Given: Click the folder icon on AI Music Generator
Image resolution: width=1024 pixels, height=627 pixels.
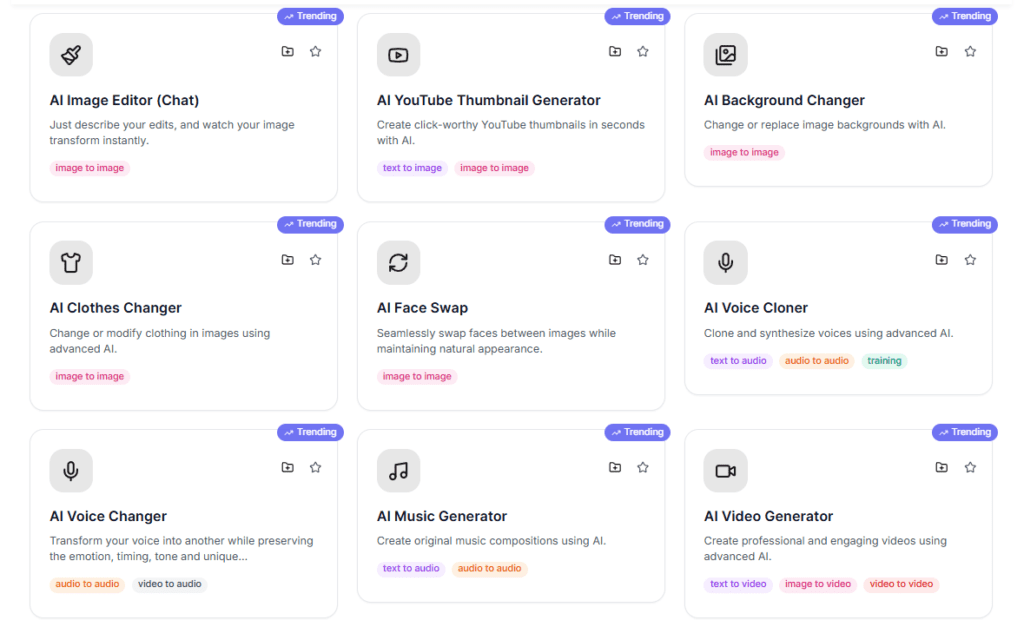Looking at the screenshot, I should 614,467.
